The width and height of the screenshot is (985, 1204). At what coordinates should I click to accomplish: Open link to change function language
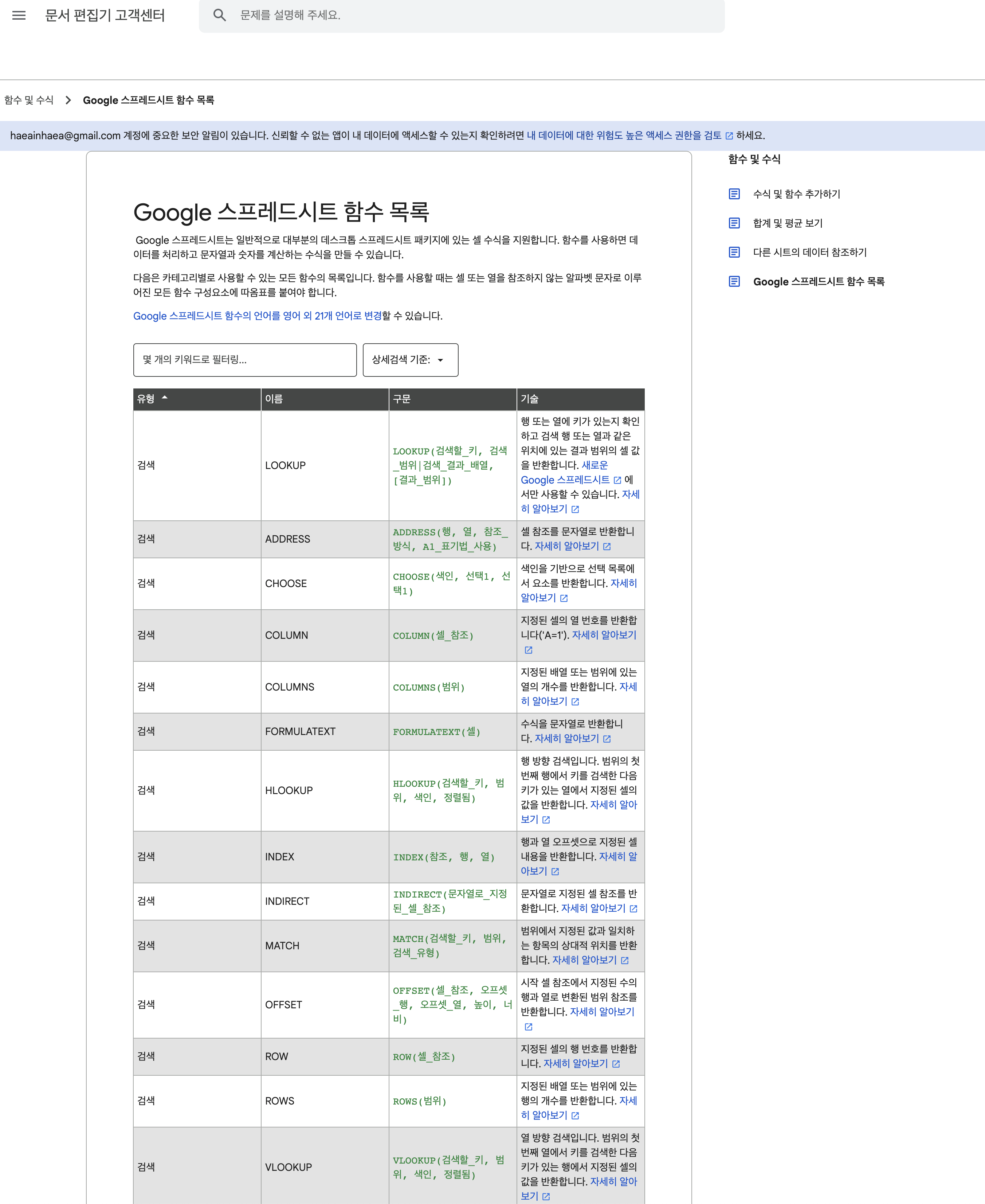(257, 316)
